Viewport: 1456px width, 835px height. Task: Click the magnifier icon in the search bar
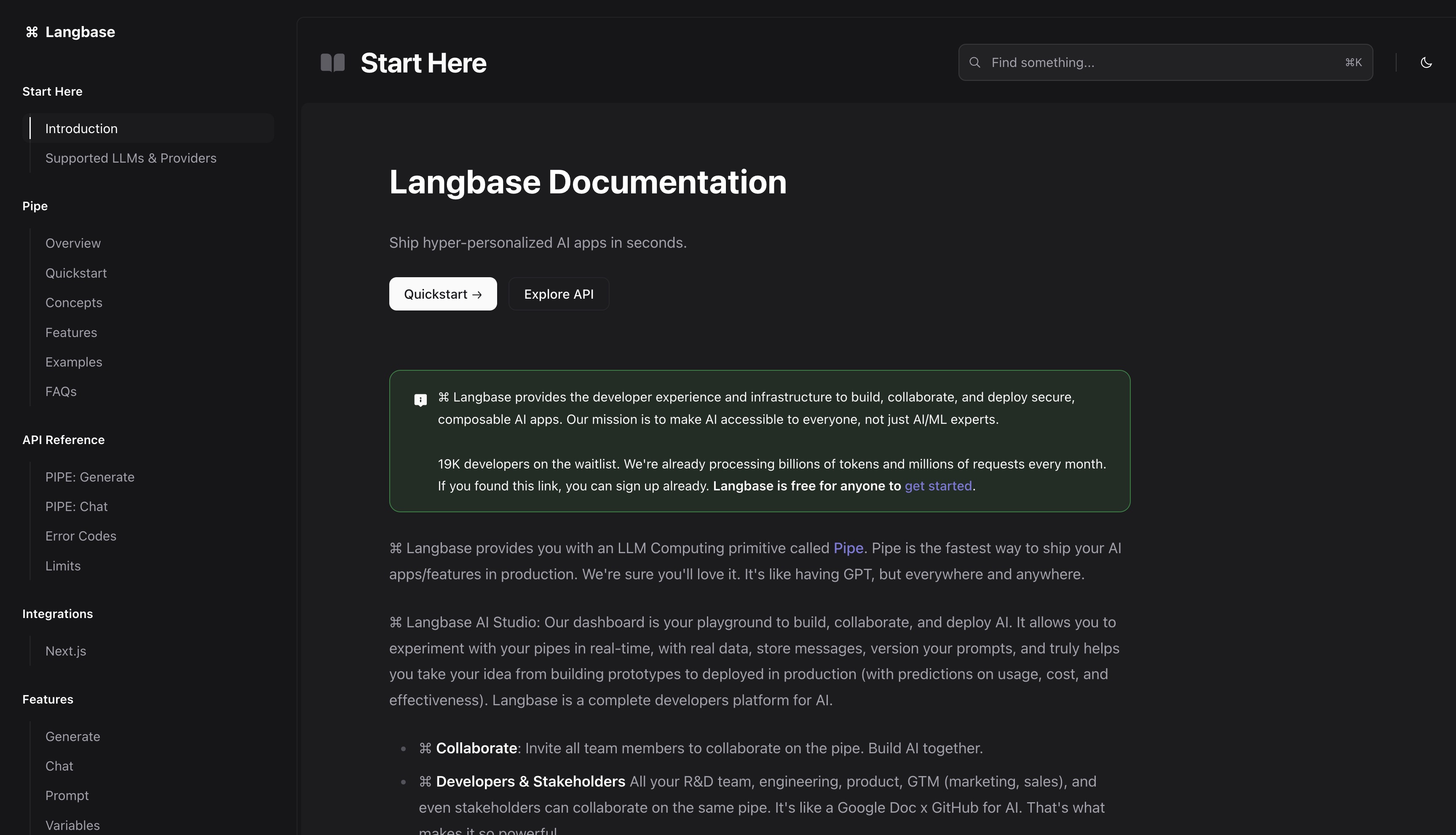[x=974, y=62]
